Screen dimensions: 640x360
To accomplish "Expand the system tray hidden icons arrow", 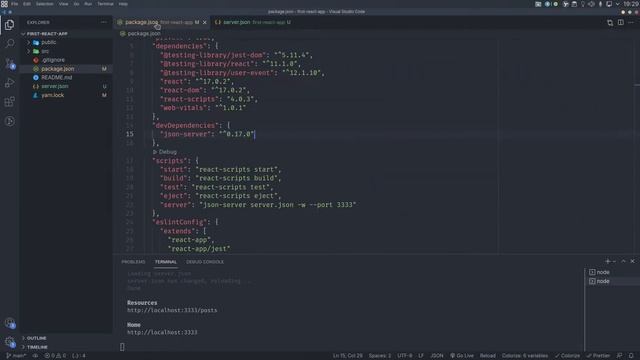I will (x=618, y=4).
